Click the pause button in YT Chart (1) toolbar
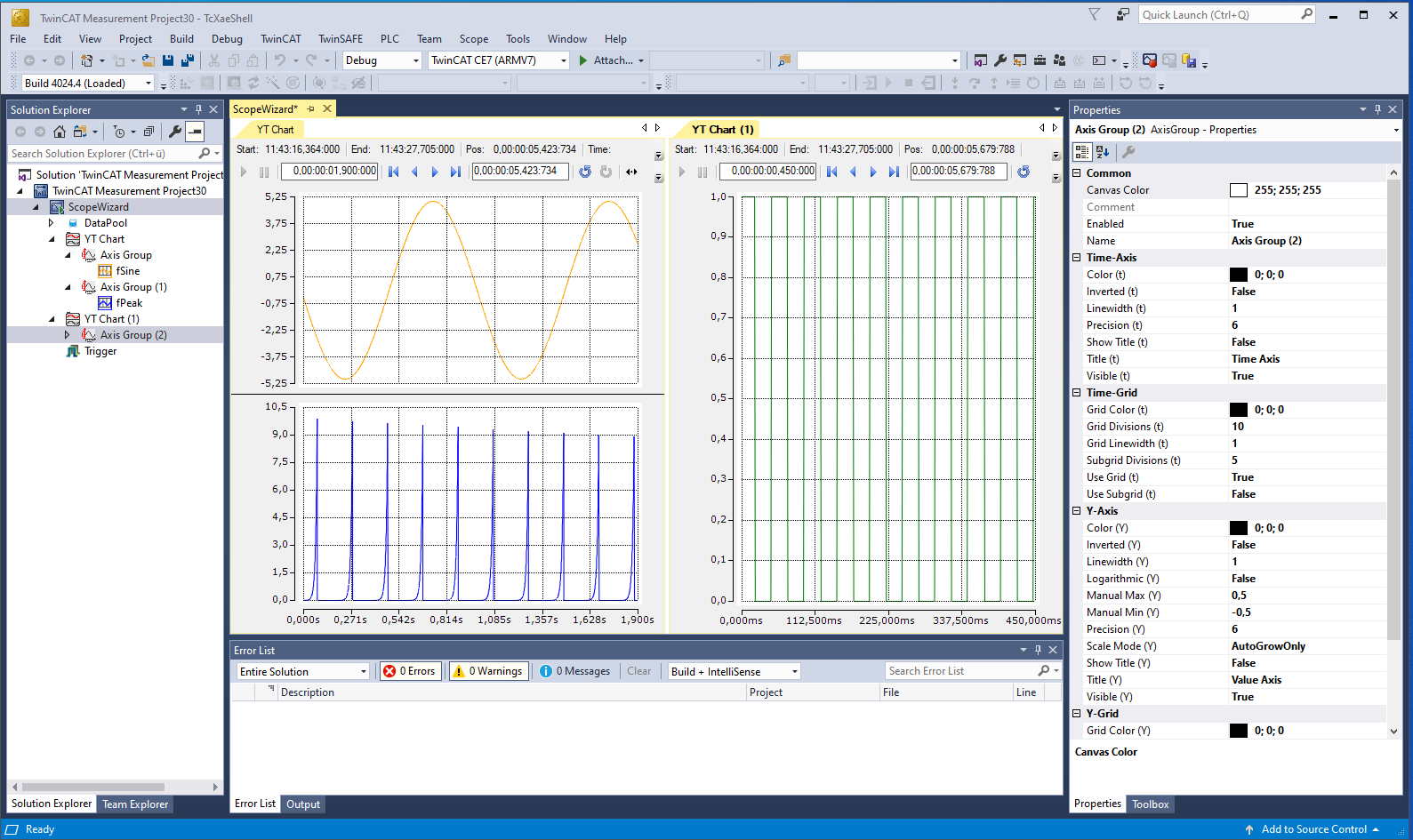Viewport: 1413px width, 840px height. click(x=702, y=172)
